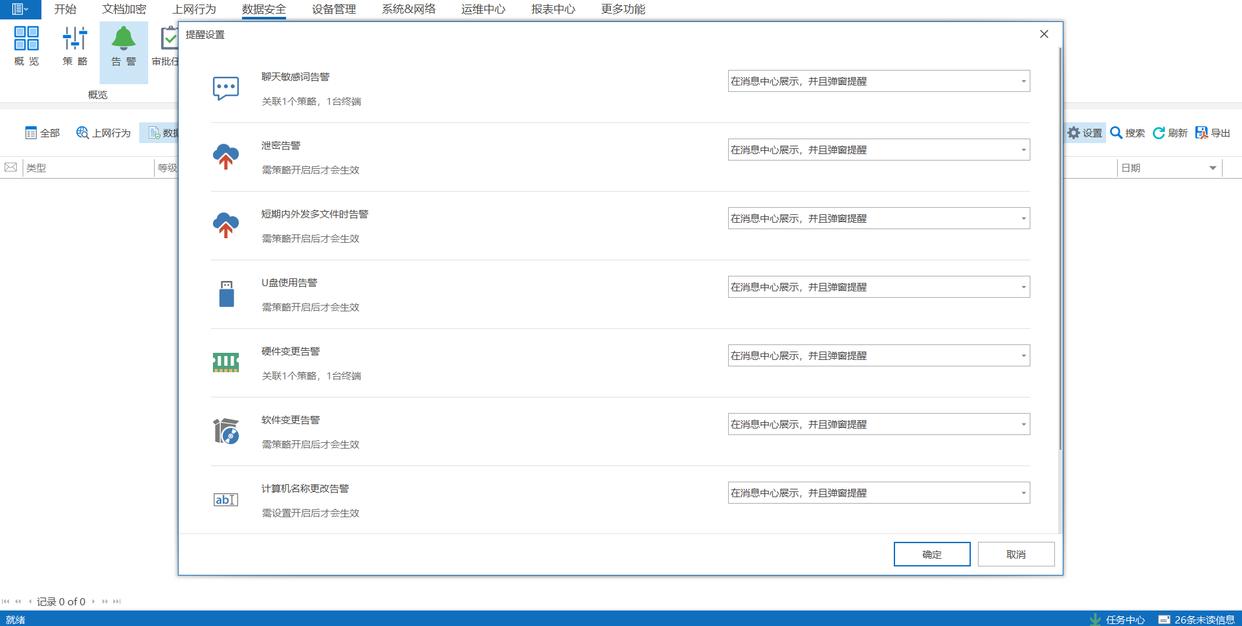Open the 报表中心 menu tab

tap(553, 9)
